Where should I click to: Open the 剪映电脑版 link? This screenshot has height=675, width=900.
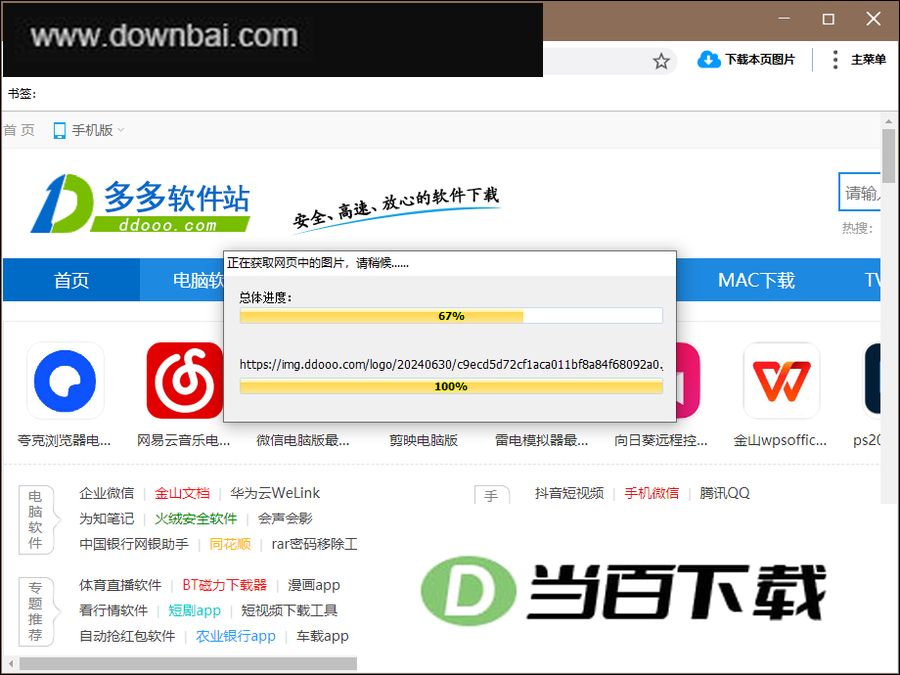click(x=423, y=440)
